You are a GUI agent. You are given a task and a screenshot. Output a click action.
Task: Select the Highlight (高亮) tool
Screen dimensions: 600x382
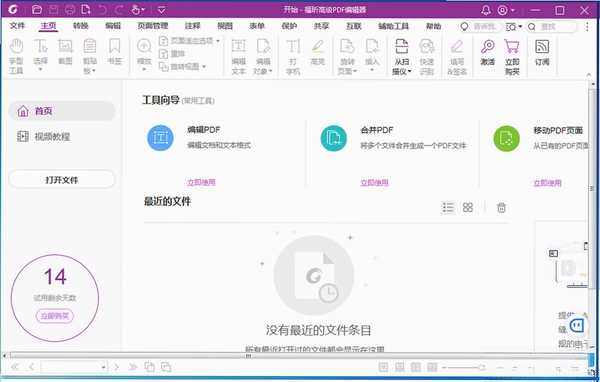click(318, 51)
